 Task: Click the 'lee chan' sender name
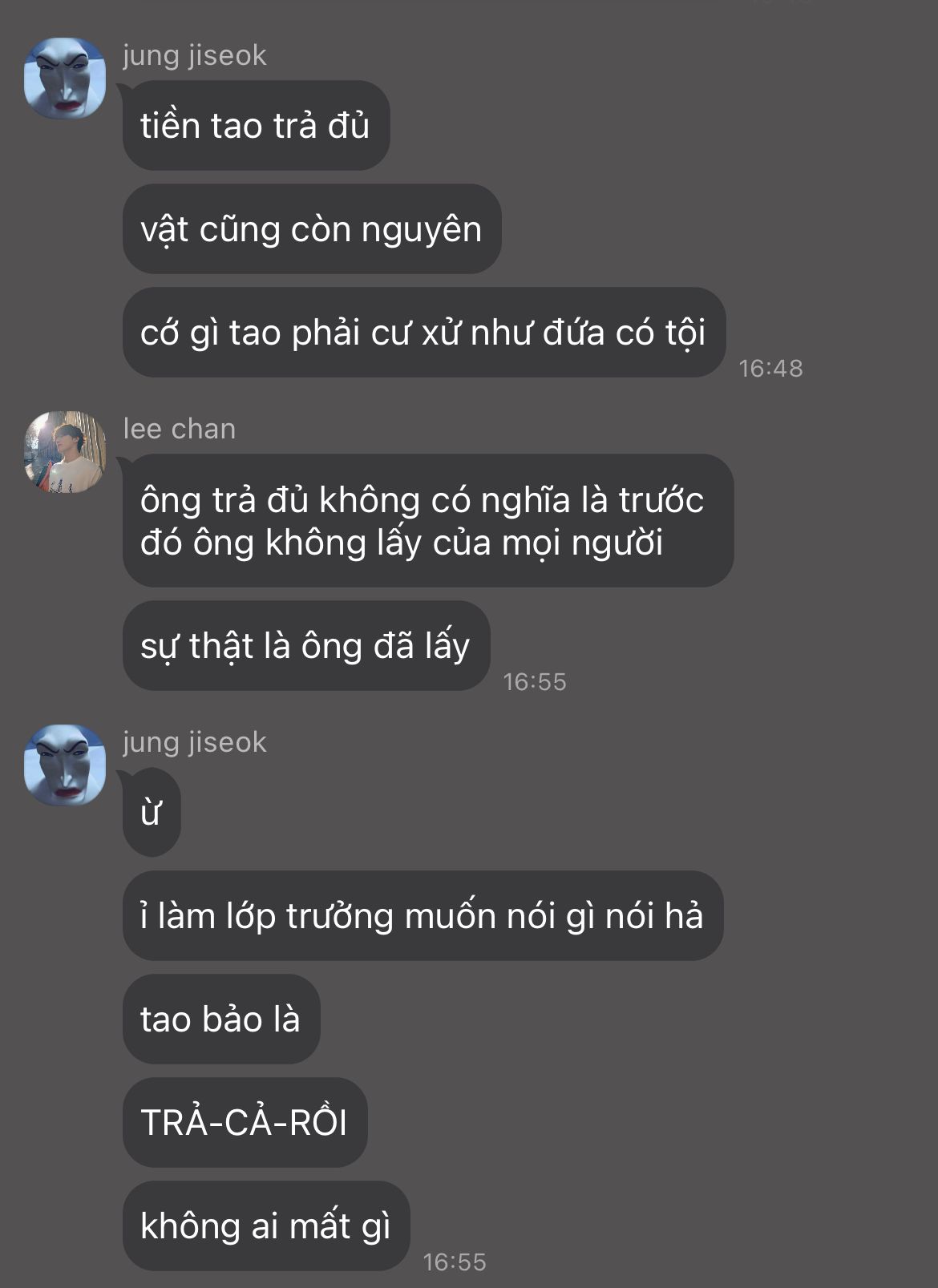pos(180,429)
